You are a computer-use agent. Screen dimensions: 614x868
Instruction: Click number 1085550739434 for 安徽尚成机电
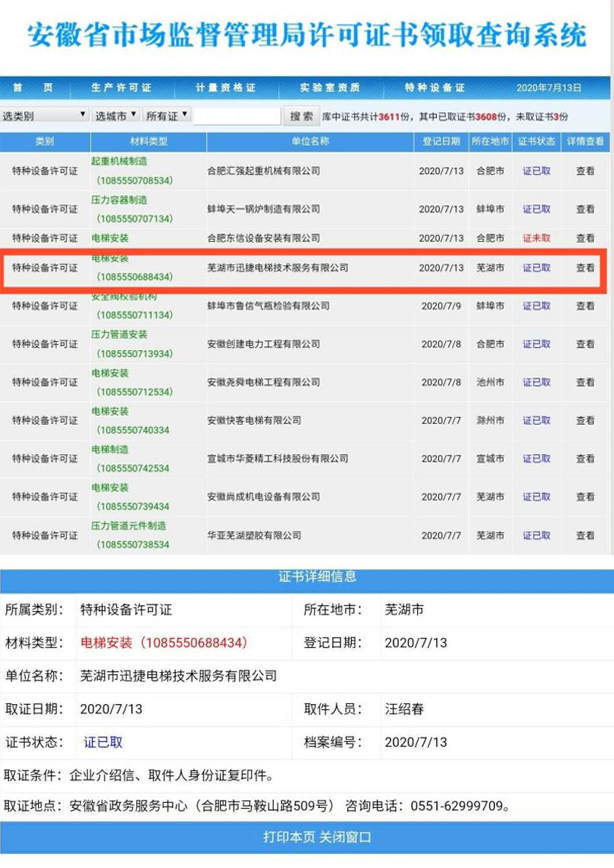click(x=133, y=507)
